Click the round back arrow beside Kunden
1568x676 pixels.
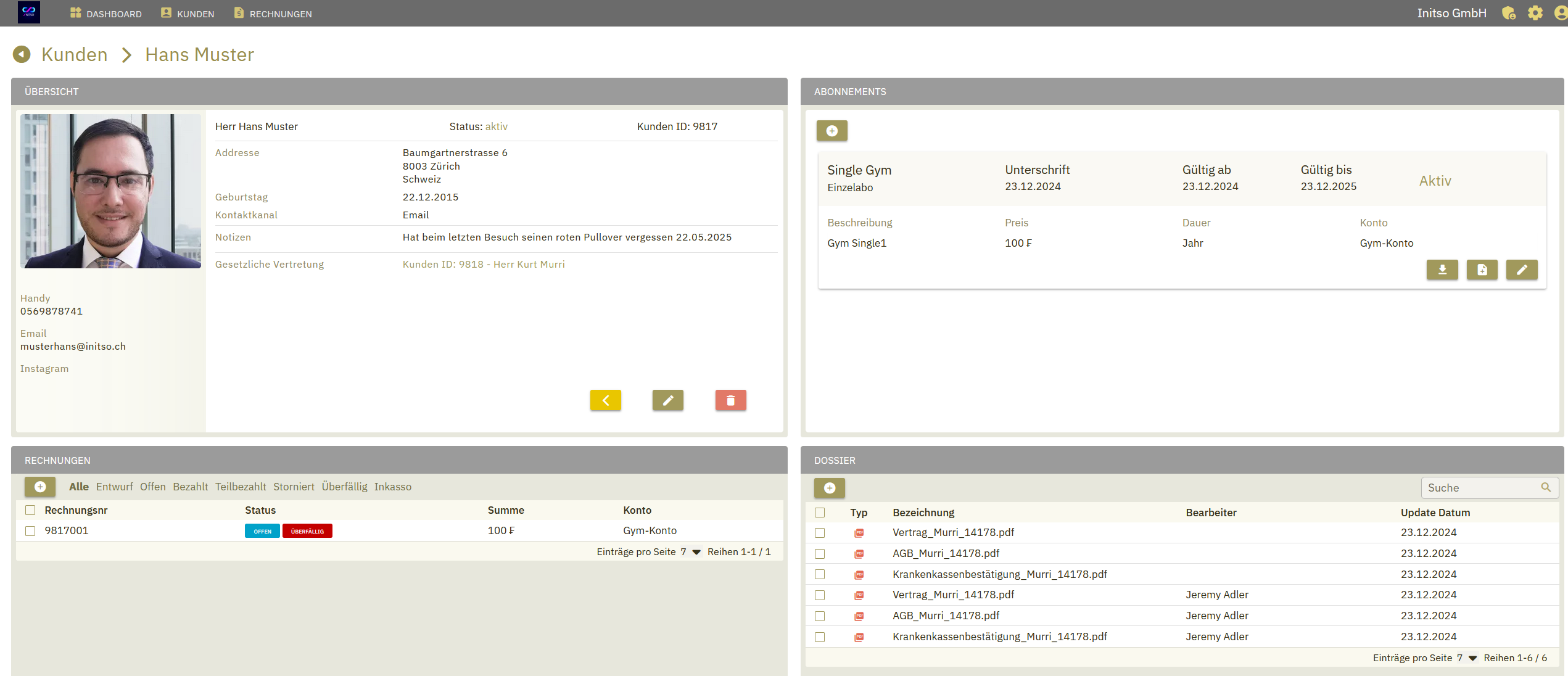click(x=22, y=54)
